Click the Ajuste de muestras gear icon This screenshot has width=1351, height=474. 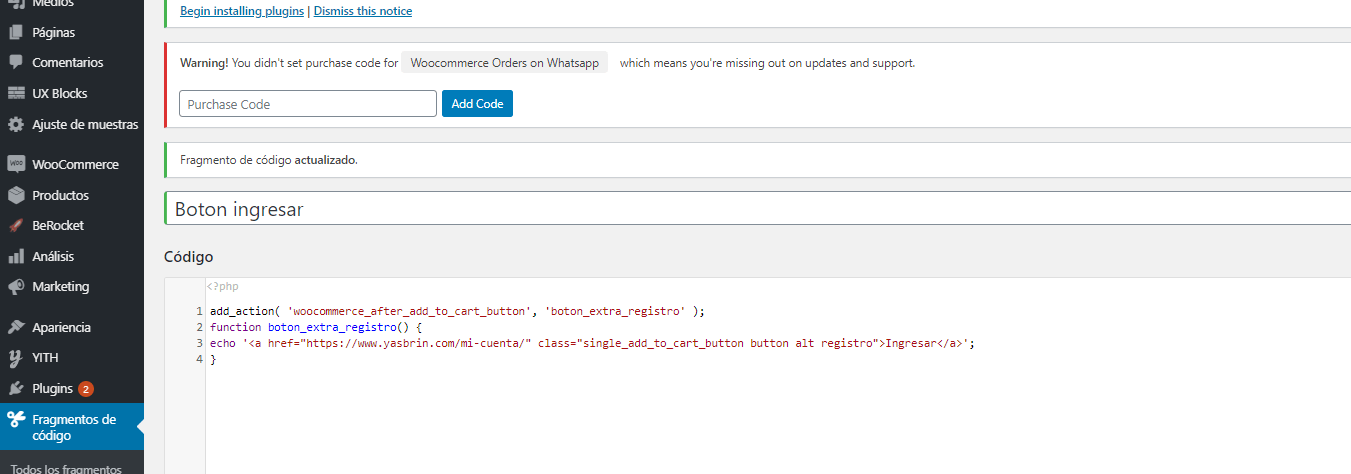16,125
